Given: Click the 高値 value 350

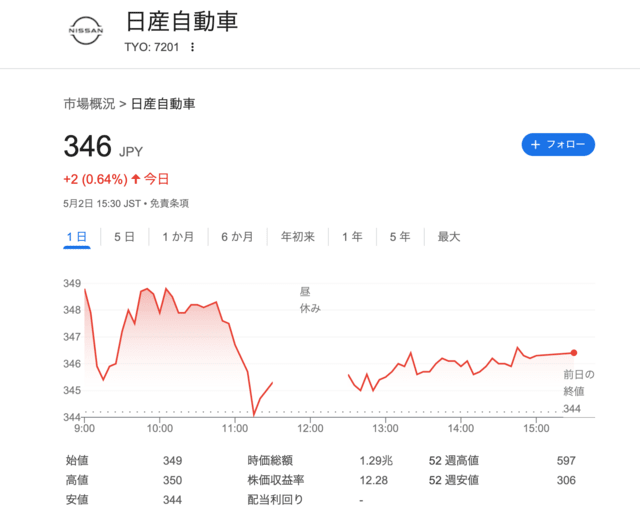Looking at the screenshot, I should pyautogui.click(x=173, y=480).
